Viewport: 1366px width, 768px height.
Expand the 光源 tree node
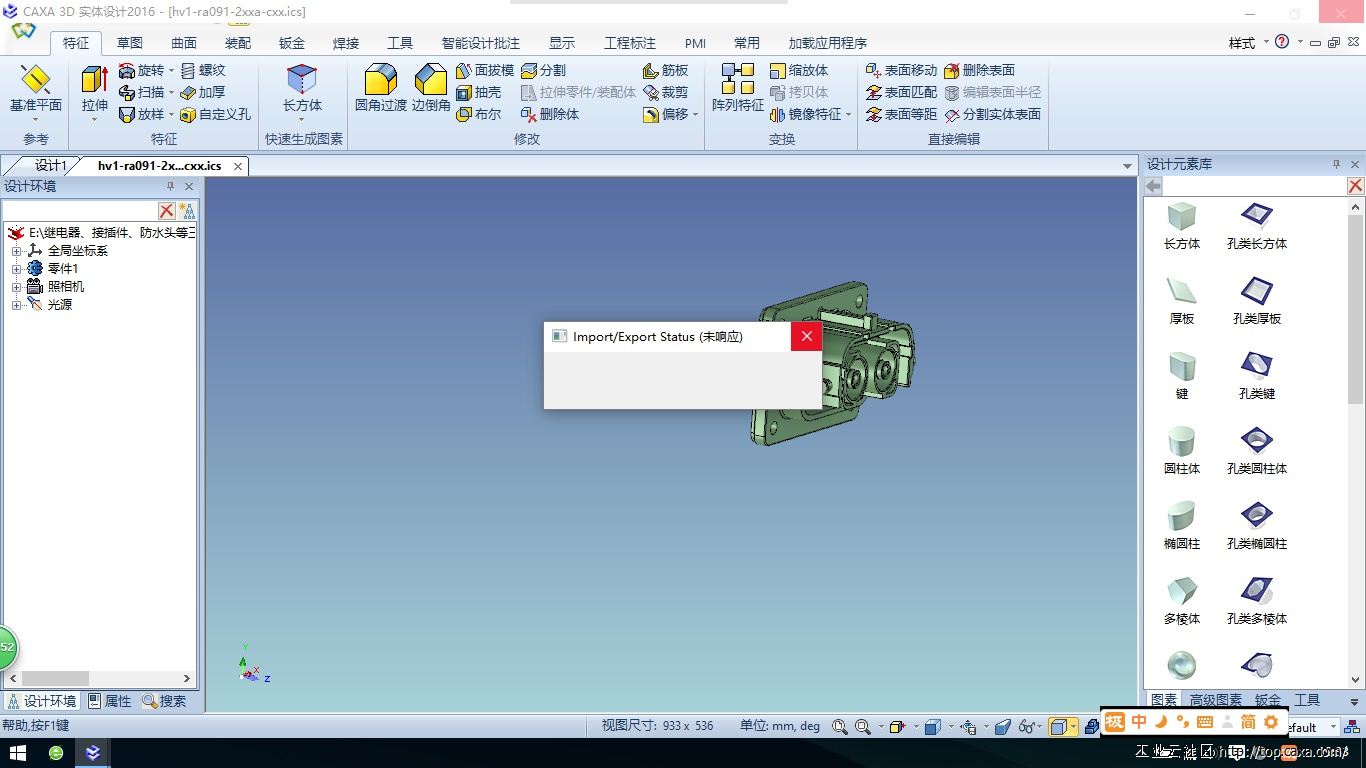pos(16,305)
